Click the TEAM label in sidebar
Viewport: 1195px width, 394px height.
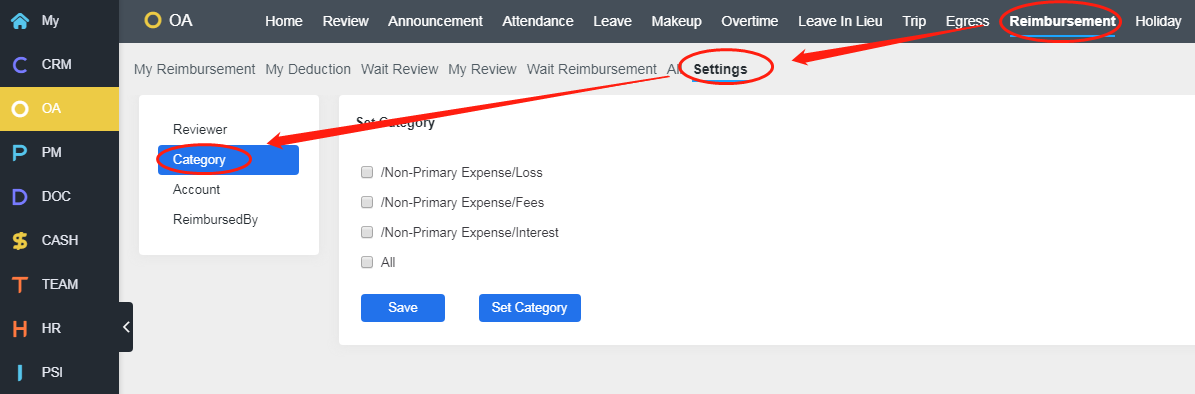click(x=59, y=285)
